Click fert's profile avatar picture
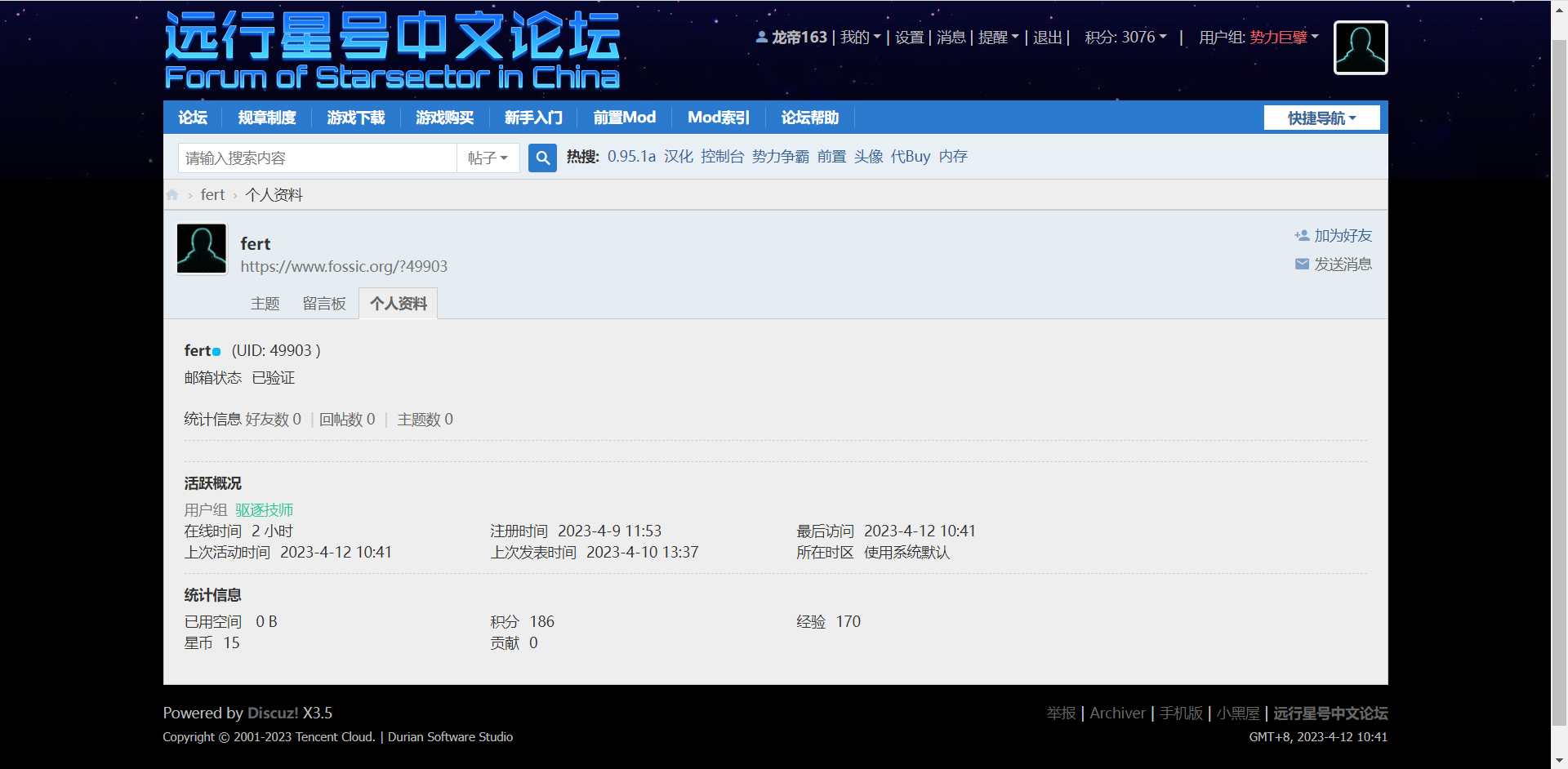 202,249
